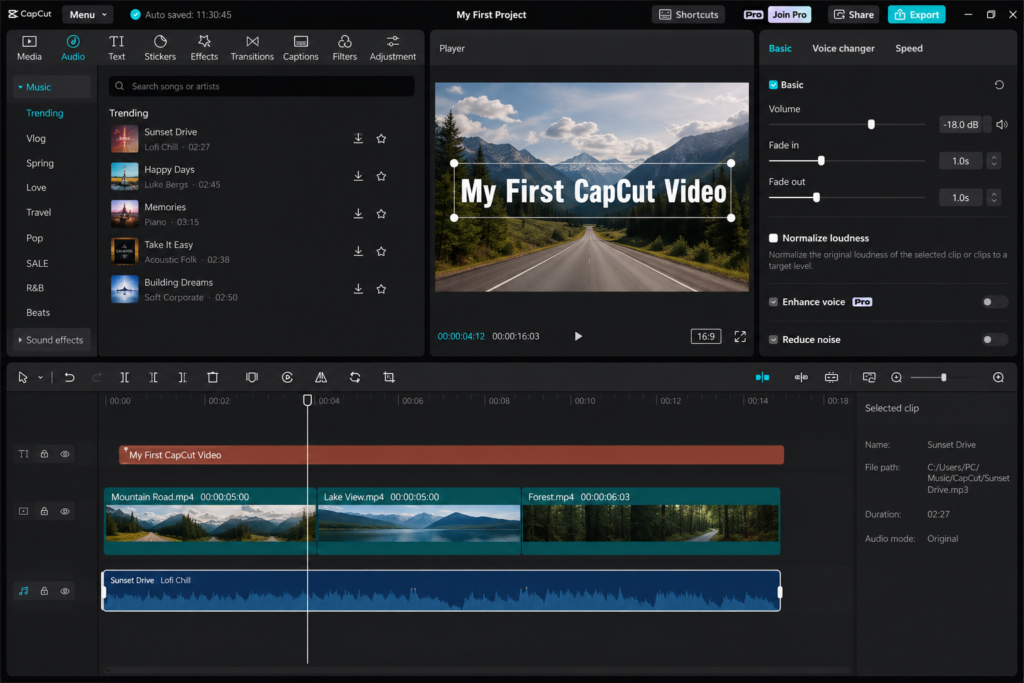Click the Reduce noise checkbox
The image size is (1024, 683).
[773, 340]
